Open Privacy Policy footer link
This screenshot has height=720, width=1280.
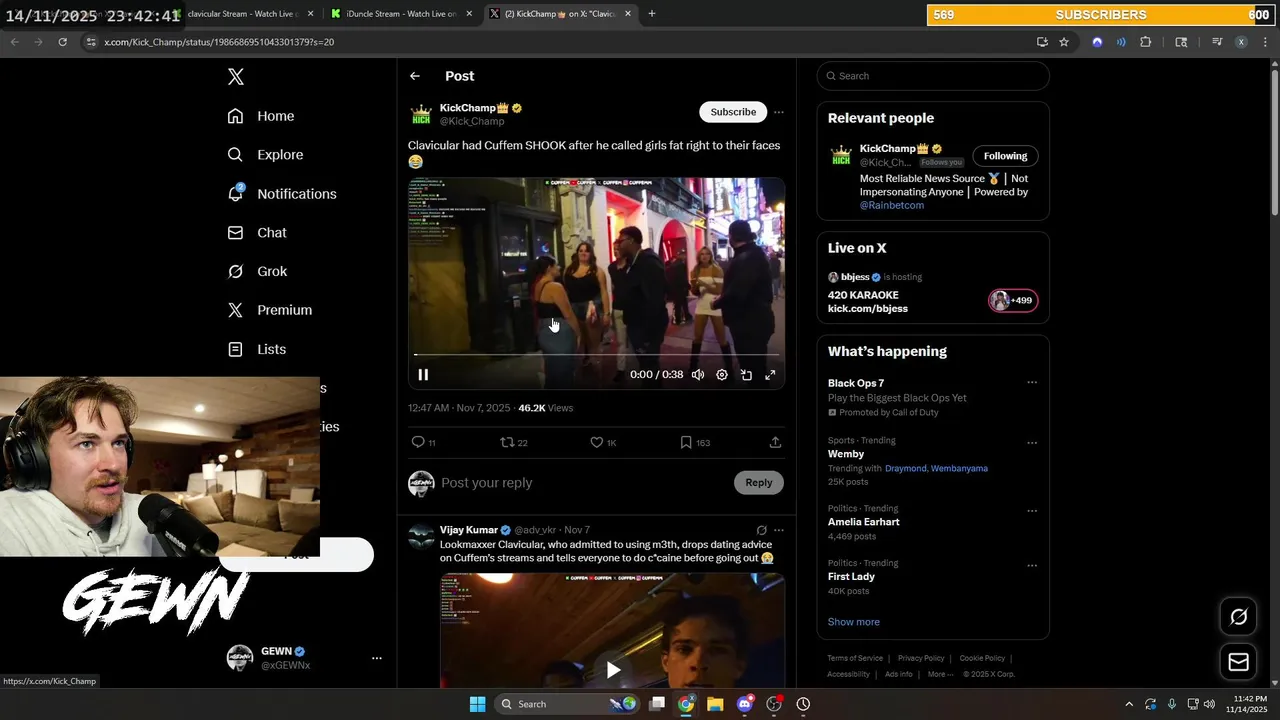pos(921,658)
